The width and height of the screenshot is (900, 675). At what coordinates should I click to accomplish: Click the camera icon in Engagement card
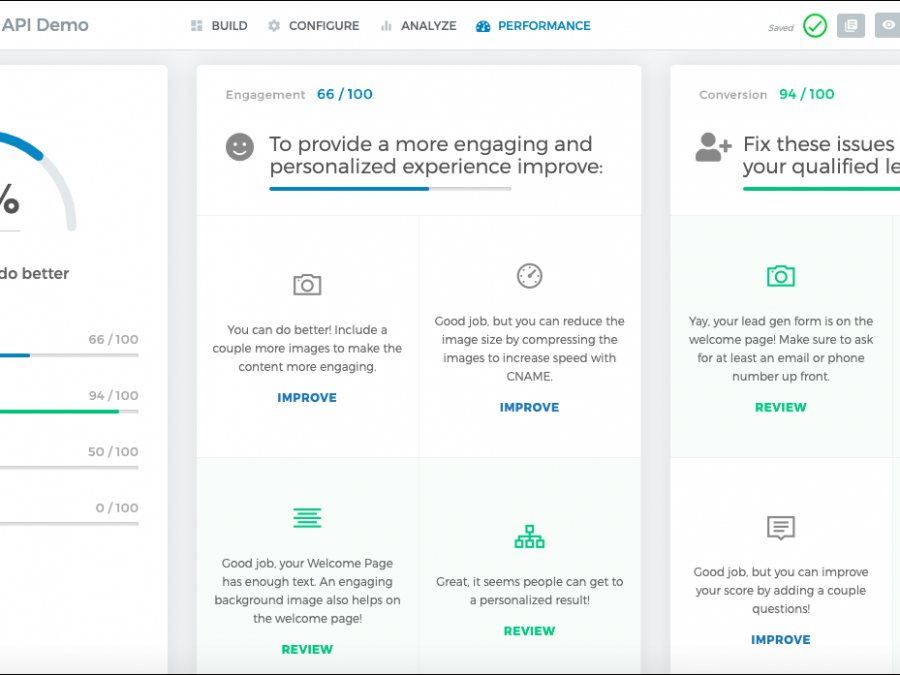tap(307, 285)
